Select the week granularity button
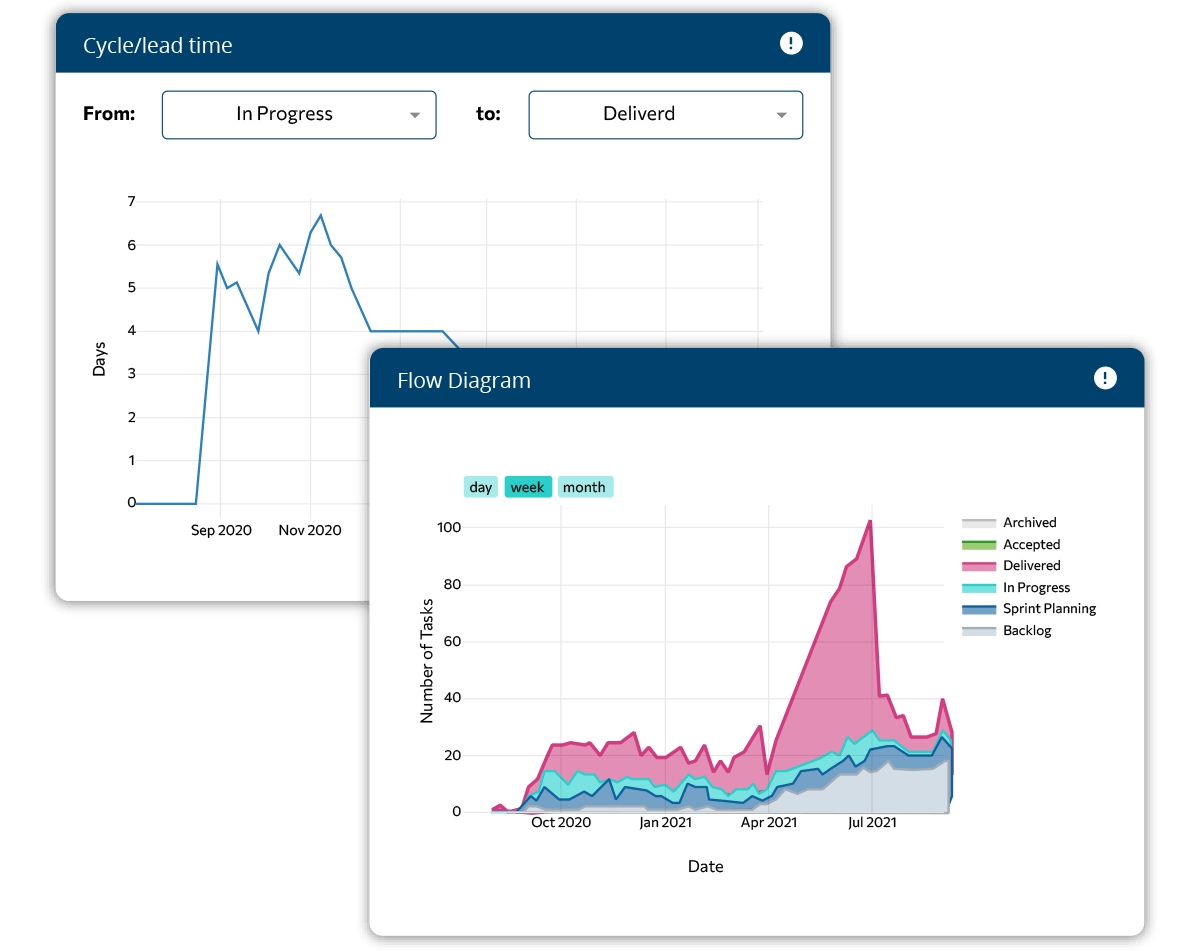Image resolution: width=1200 pixels, height=951 pixels. pos(527,487)
